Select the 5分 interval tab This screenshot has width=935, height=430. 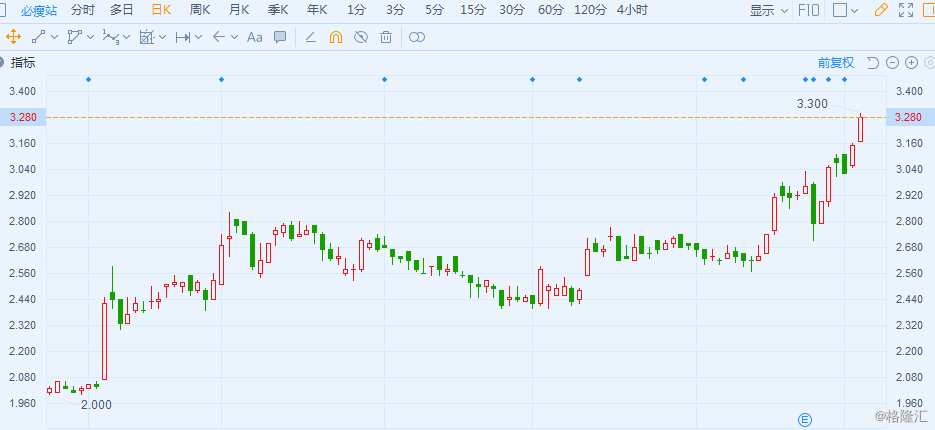[x=434, y=10]
